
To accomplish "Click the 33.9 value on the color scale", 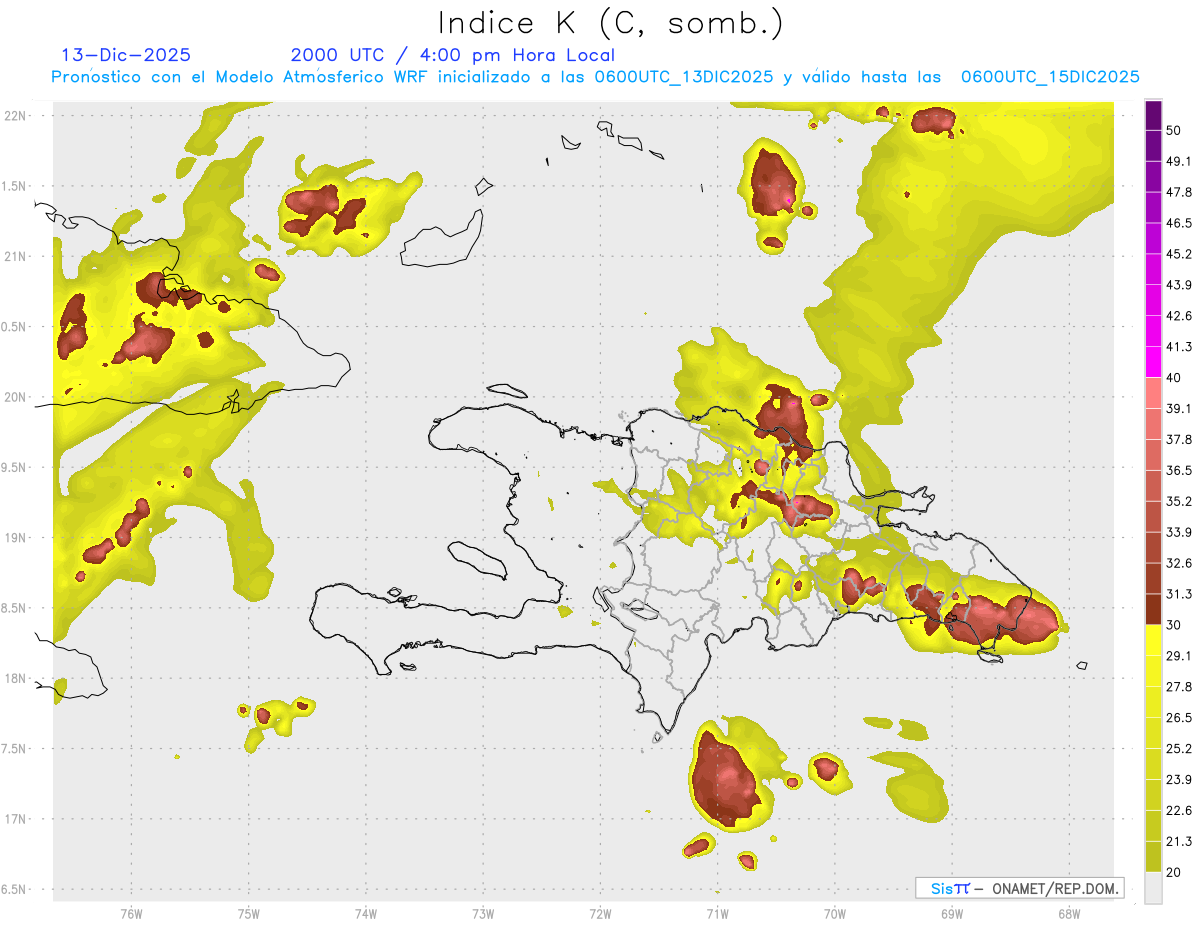I will [x=1179, y=532].
